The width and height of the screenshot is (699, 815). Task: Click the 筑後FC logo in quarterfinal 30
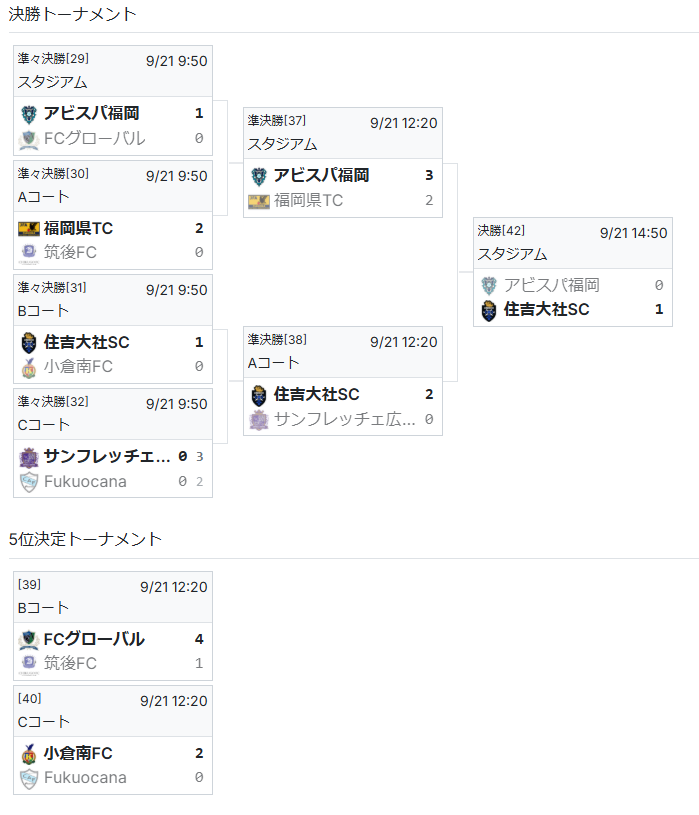tap(29, 252)
